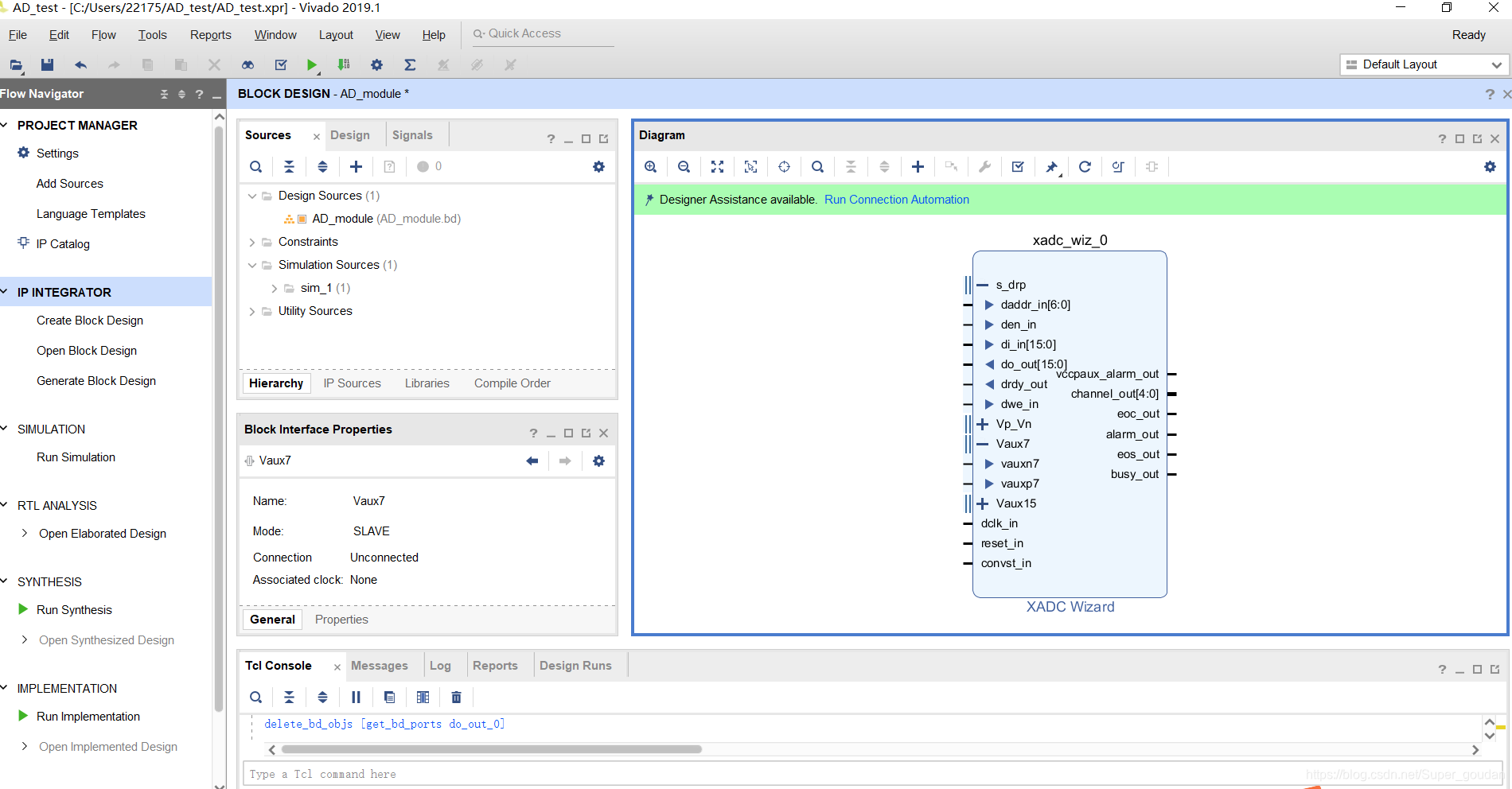Expand Utility Sources node
Screen dimensions: 1512x789
point(252,311)
